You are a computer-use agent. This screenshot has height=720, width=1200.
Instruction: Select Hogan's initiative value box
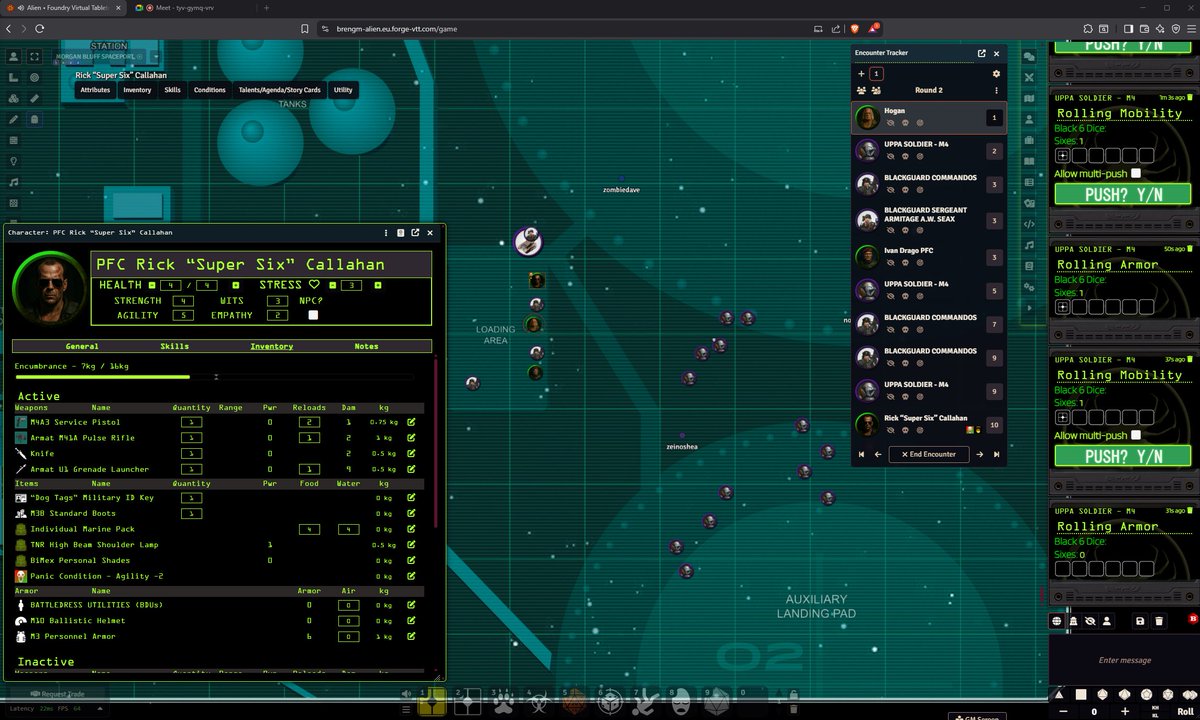pyautogui.click(x=993, y=118)
